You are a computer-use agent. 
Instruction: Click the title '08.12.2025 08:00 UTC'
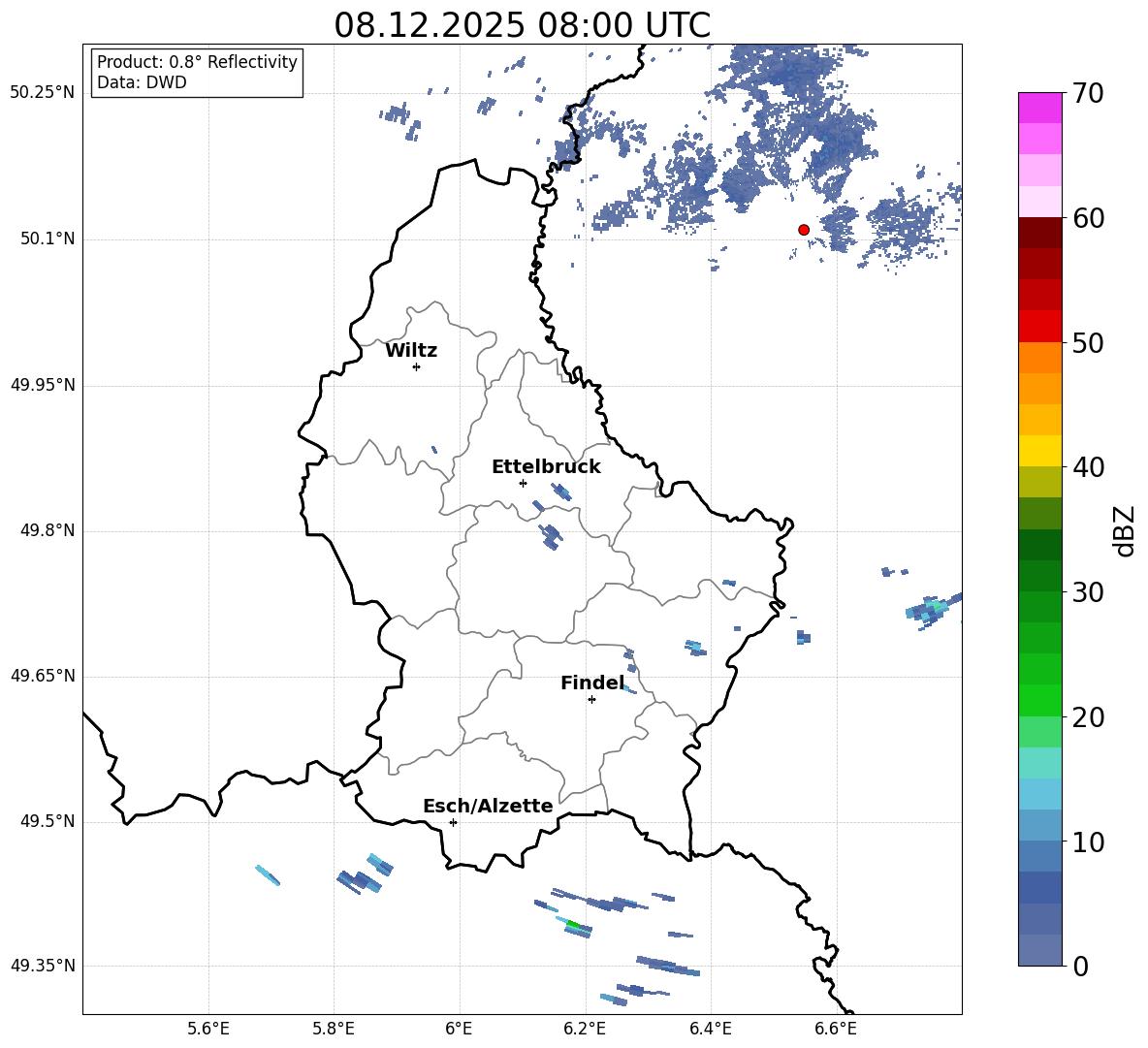522,25
